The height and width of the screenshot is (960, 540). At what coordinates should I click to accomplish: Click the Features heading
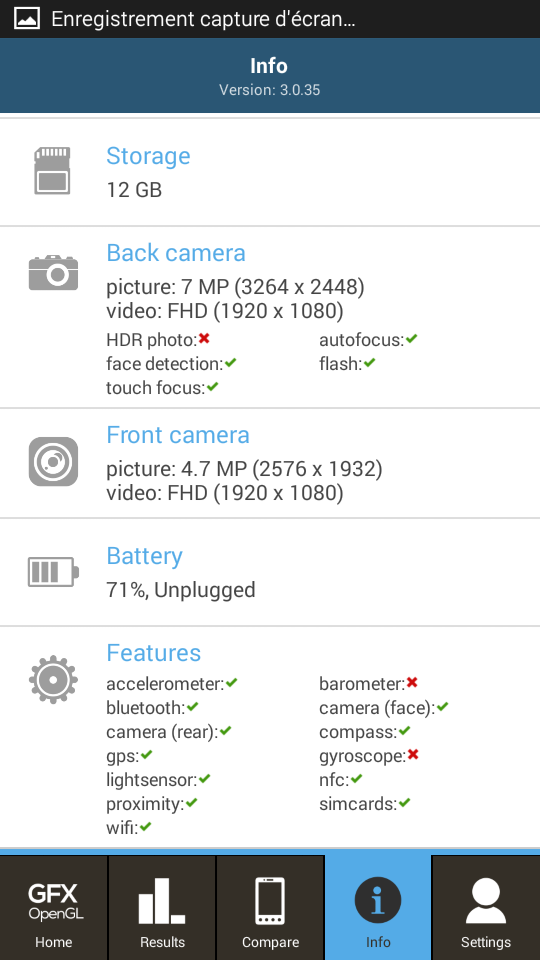[154, 653]
